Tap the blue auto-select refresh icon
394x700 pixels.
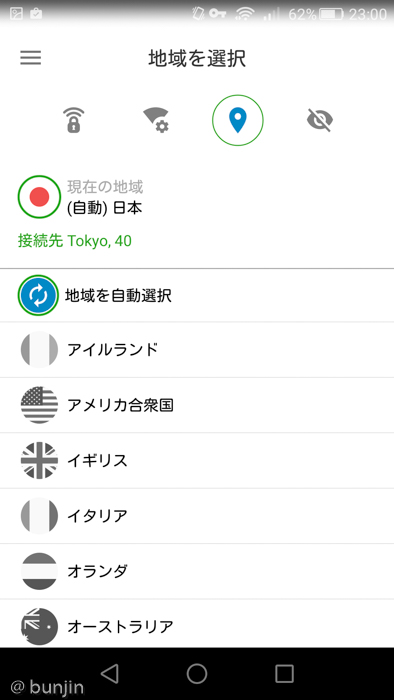click(x=38, y=295)
